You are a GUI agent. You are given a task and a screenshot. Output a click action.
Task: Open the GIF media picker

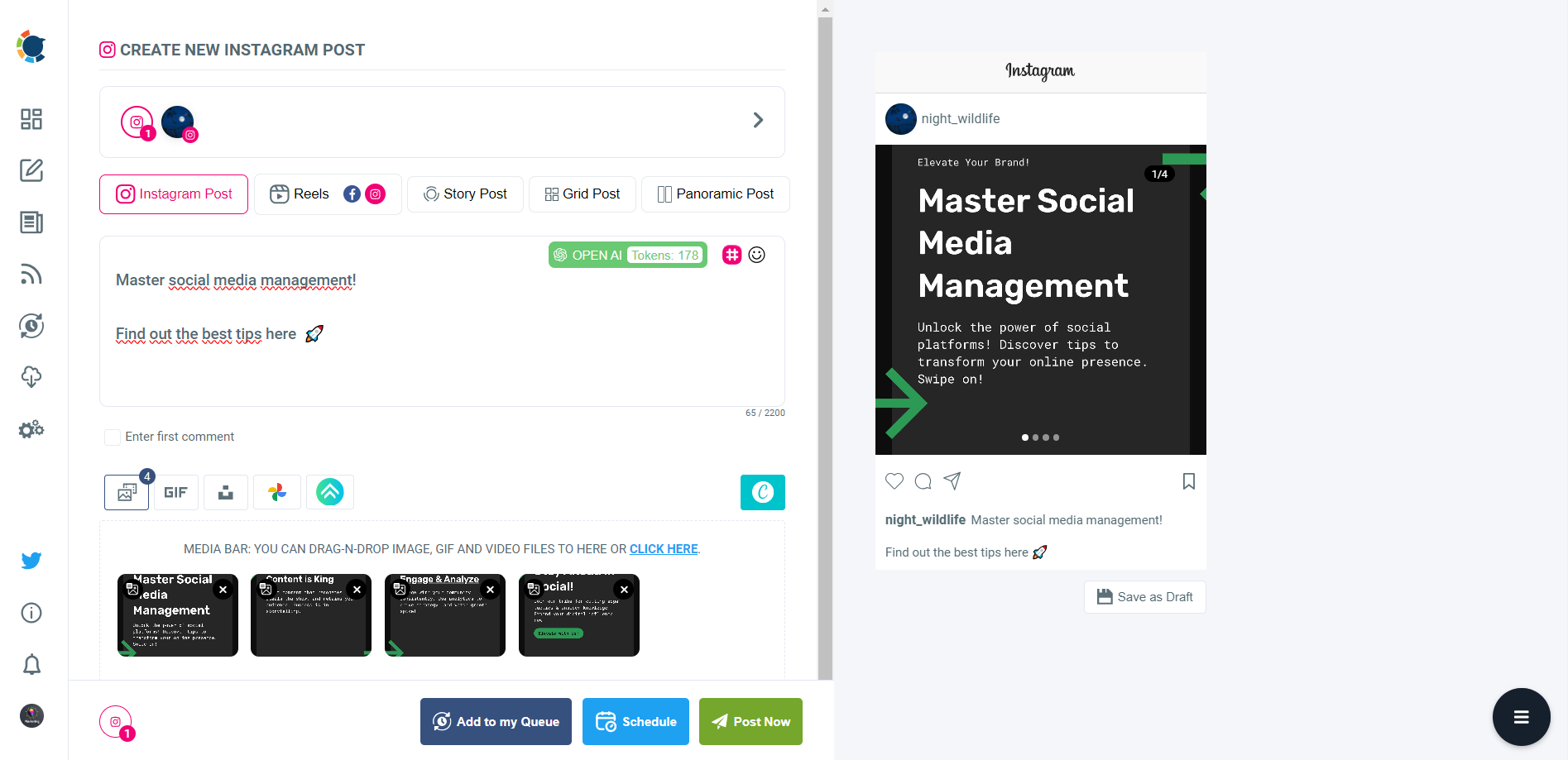(x=175, y=492)
